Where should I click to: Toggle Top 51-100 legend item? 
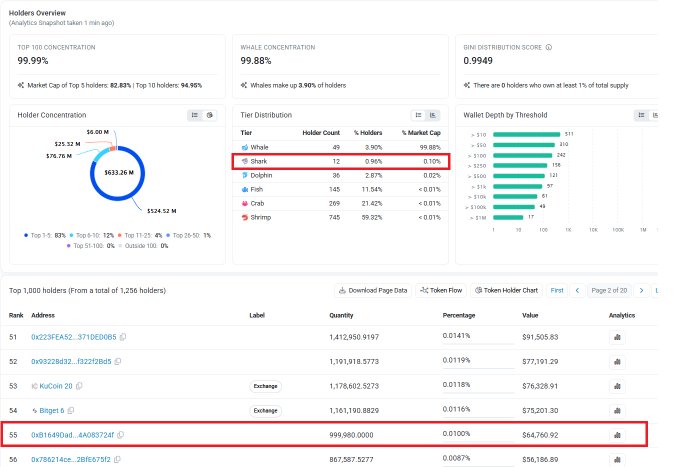[x=91, y=246]
